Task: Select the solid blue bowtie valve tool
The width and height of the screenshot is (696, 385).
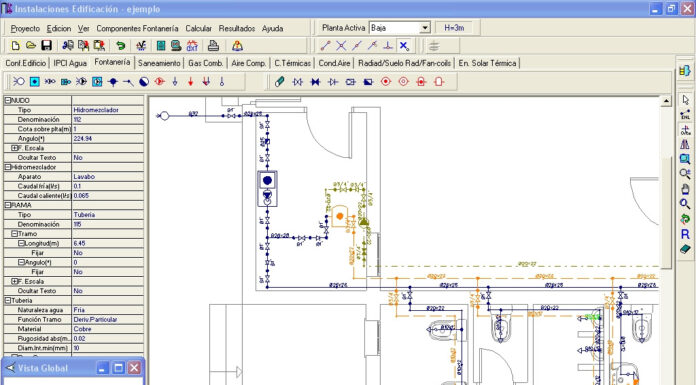Action: (x=315, y=82)
